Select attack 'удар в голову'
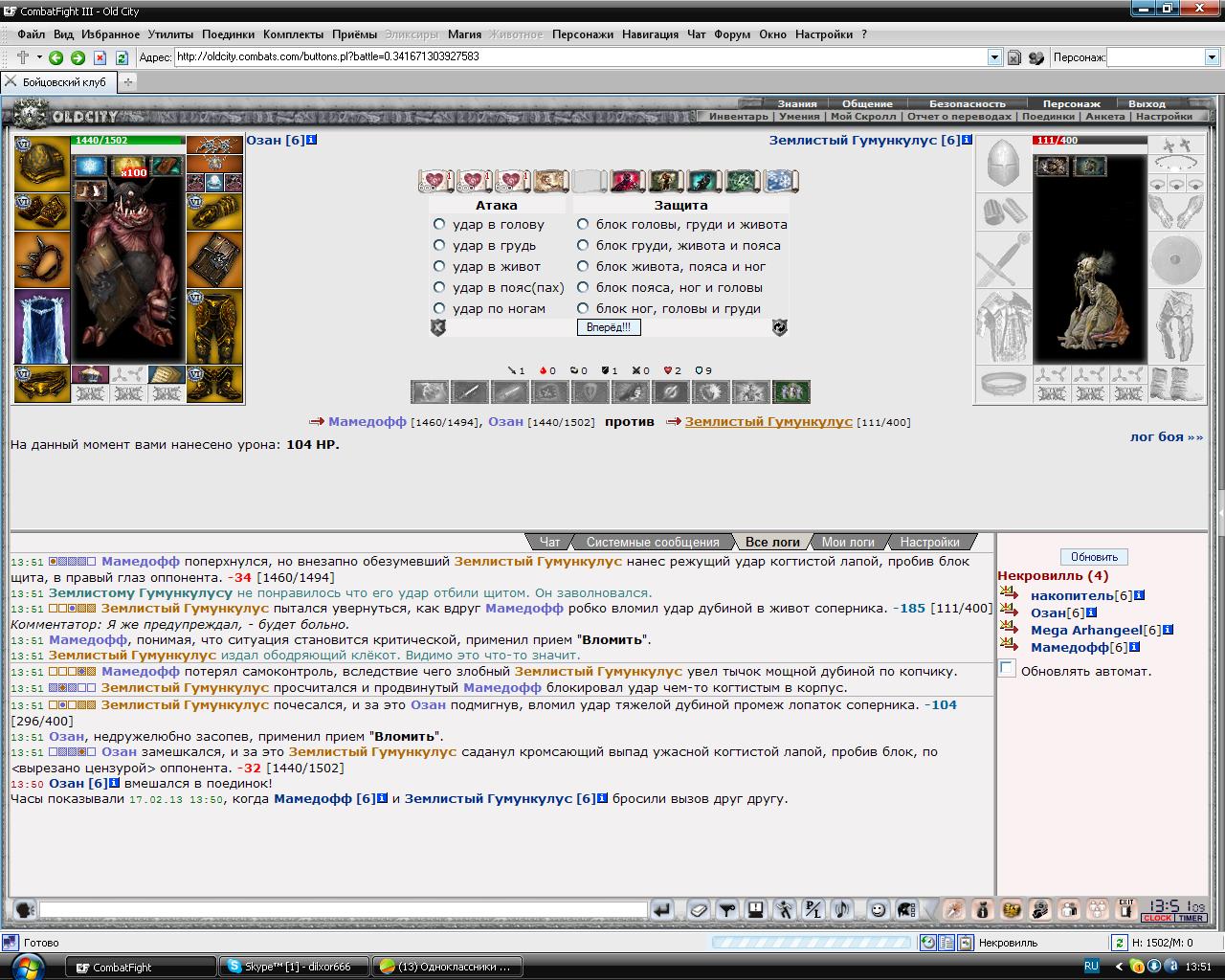This screenshot has height=980, width=1225. coord(439,224)
